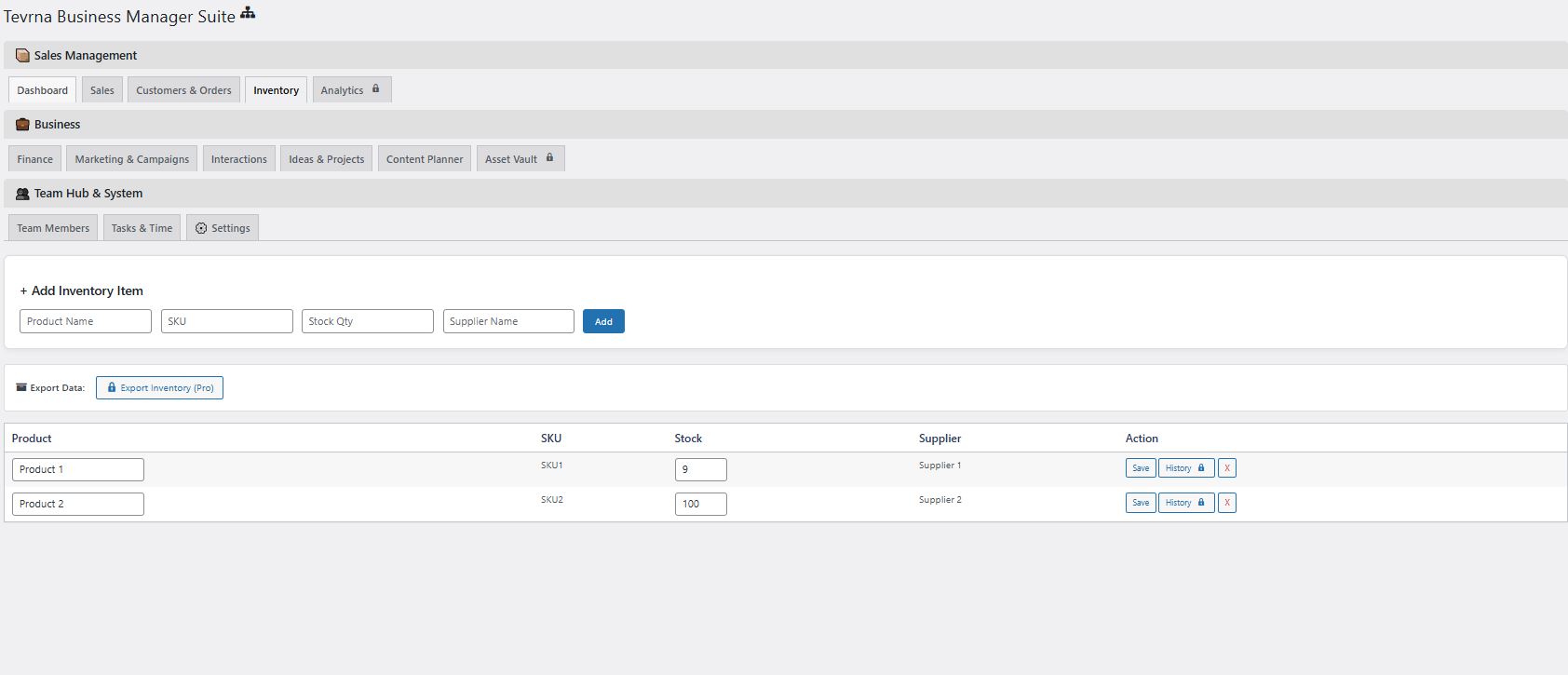Focus the SKU input field
The height and width of the screenshot is (675, 1568).
point(227,321)
